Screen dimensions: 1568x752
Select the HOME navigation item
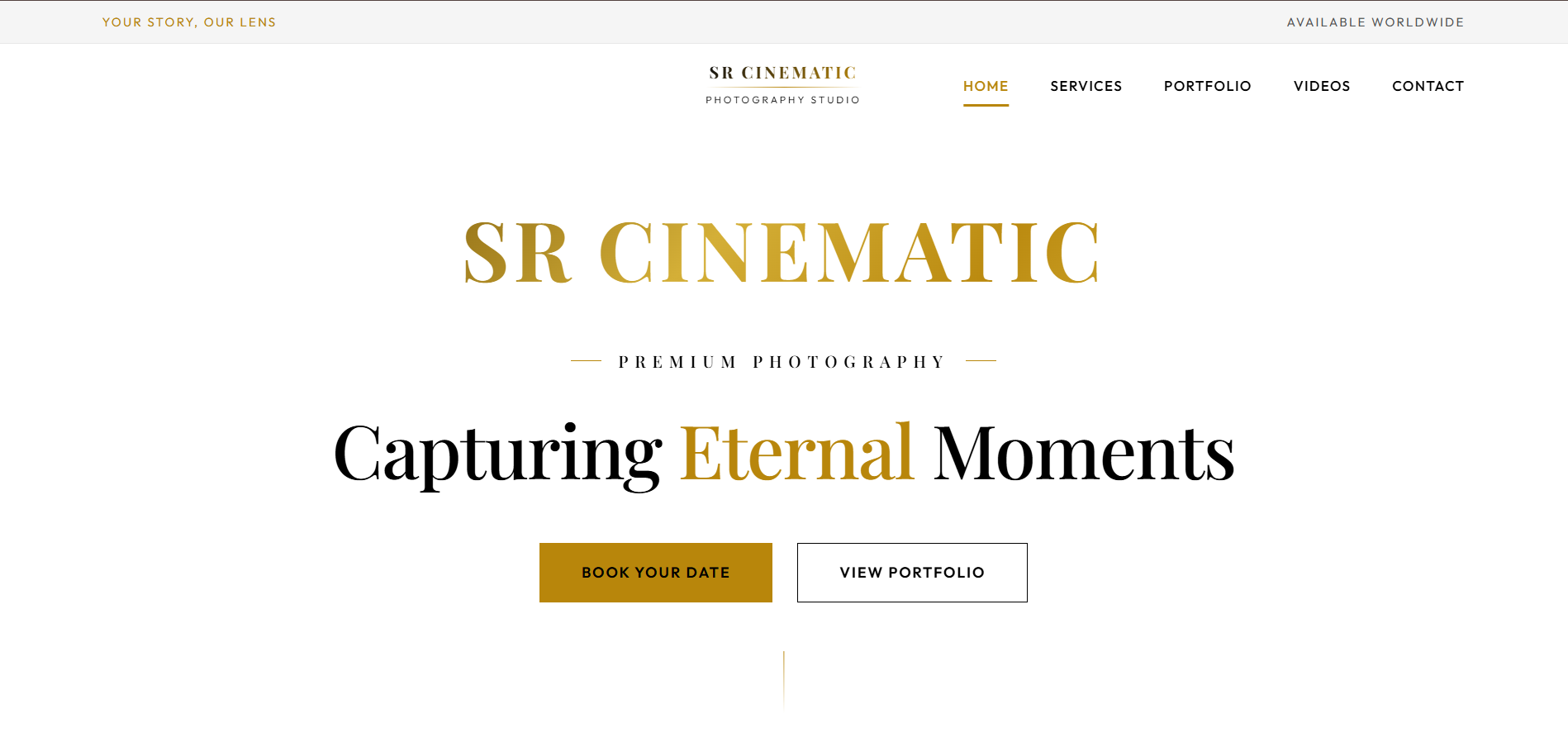pos(986,86)
